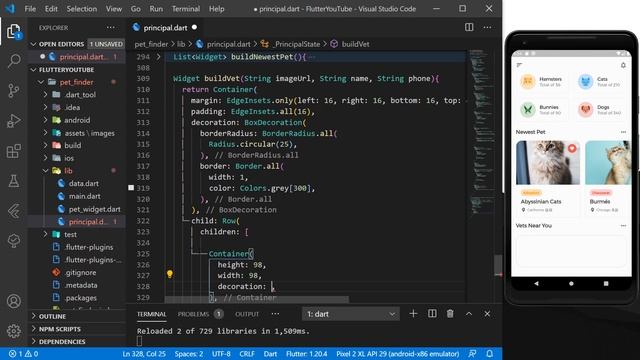Image resolution: width=640 pixels, height=360 pixels.
Task: Collapse the OPEN EDITORS section
Action: [33, 44]
